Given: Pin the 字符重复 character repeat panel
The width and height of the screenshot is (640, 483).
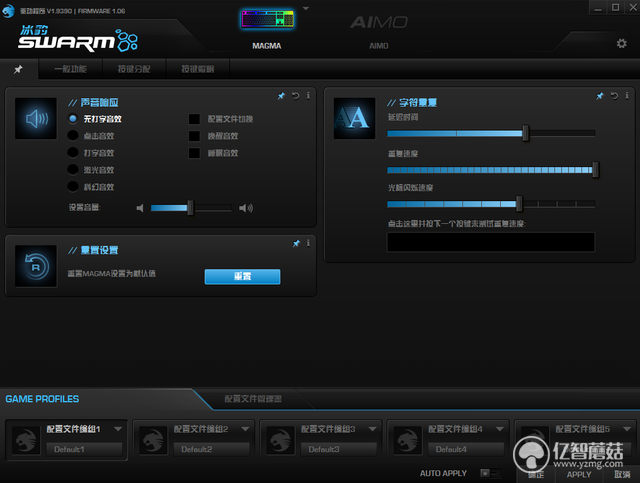Looking at the screenshot, I should [600, 96].
